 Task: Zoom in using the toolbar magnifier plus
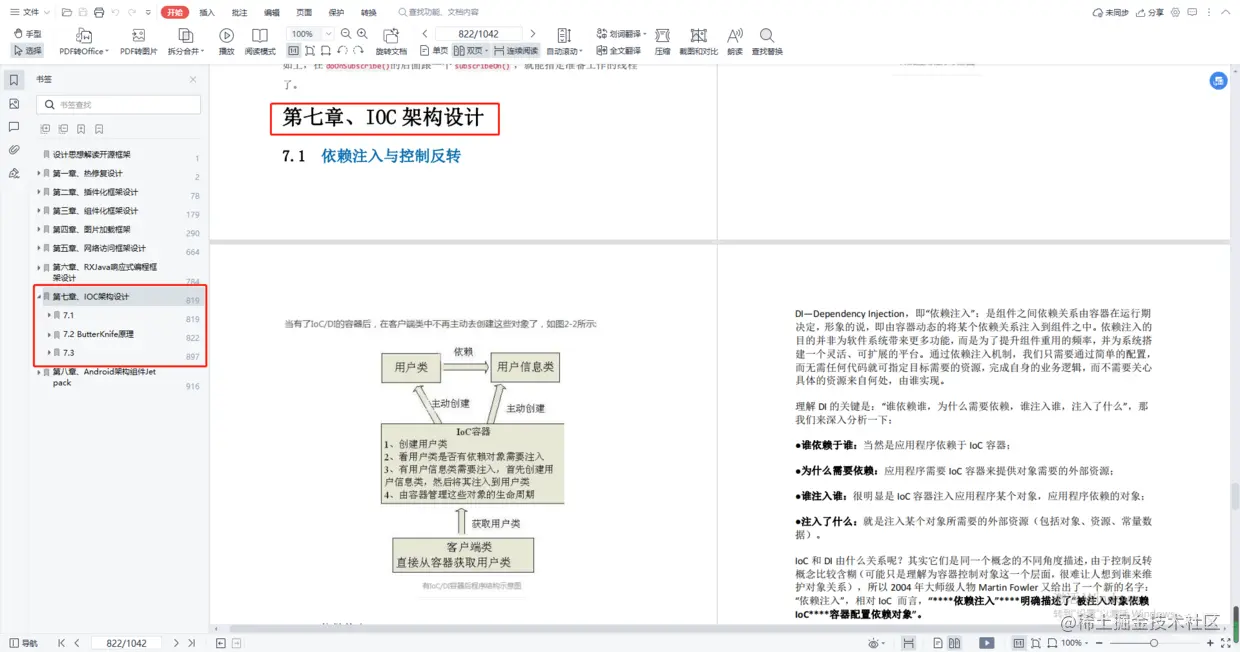(x=362, y=34)
